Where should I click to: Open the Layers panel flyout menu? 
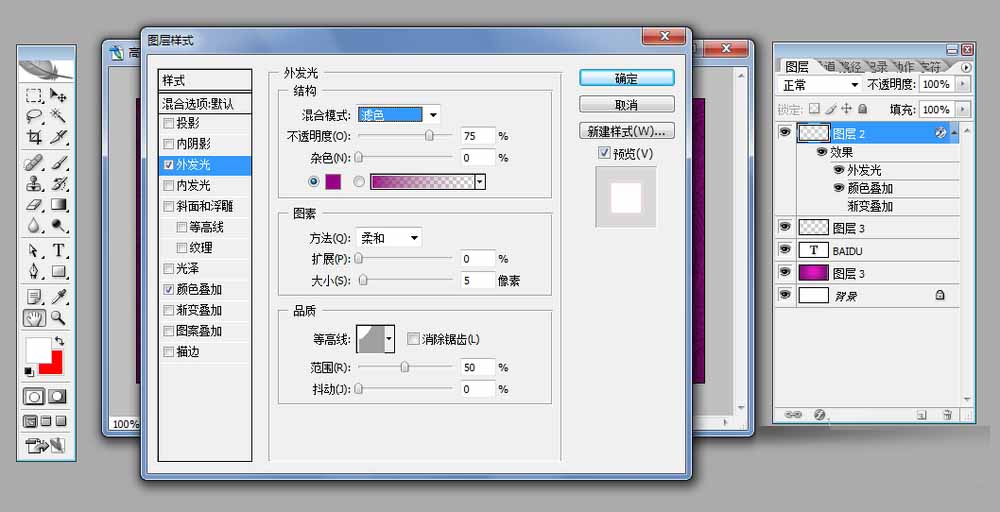[x=966, y=67]
